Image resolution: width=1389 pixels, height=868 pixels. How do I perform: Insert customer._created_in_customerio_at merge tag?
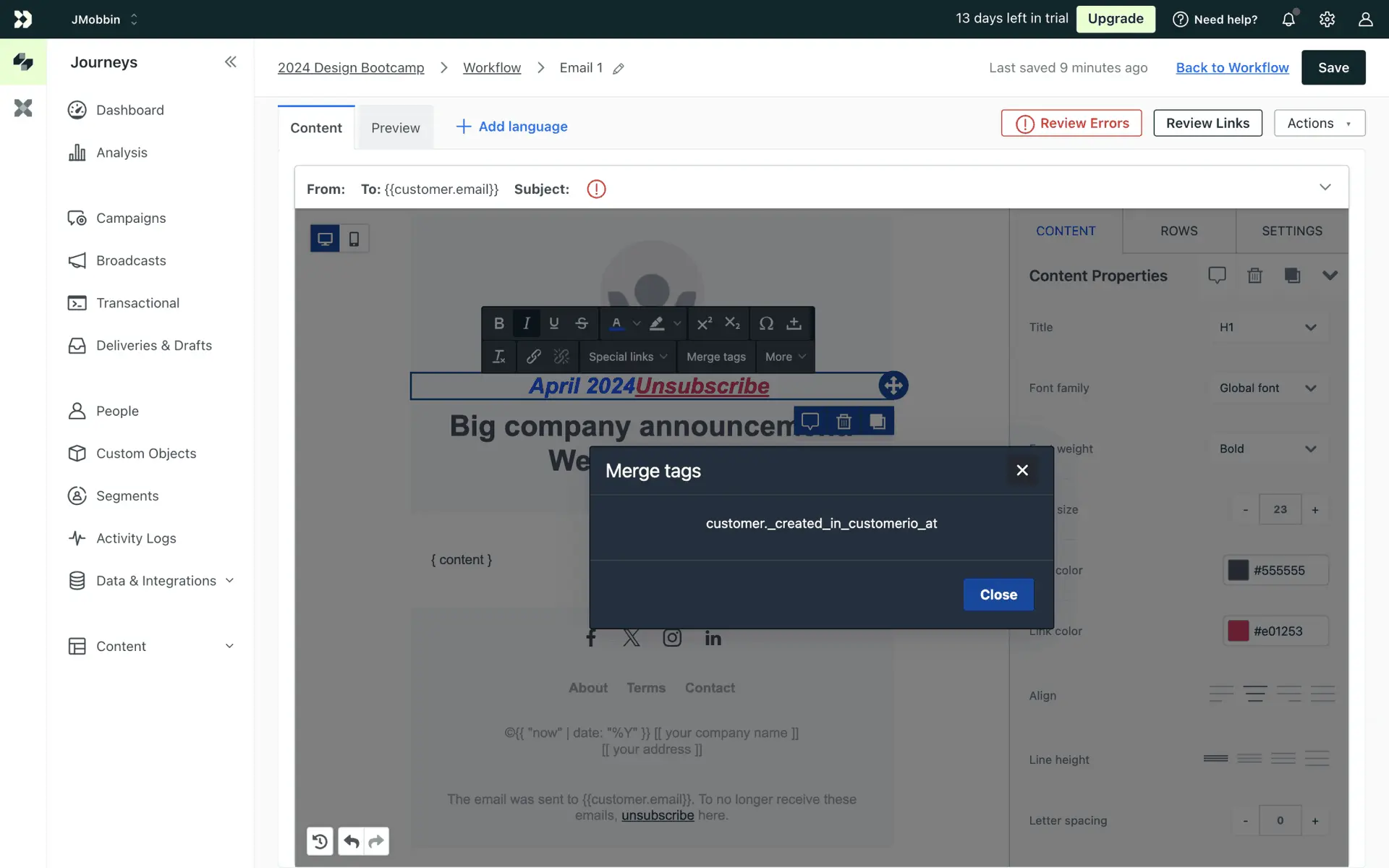821,524
